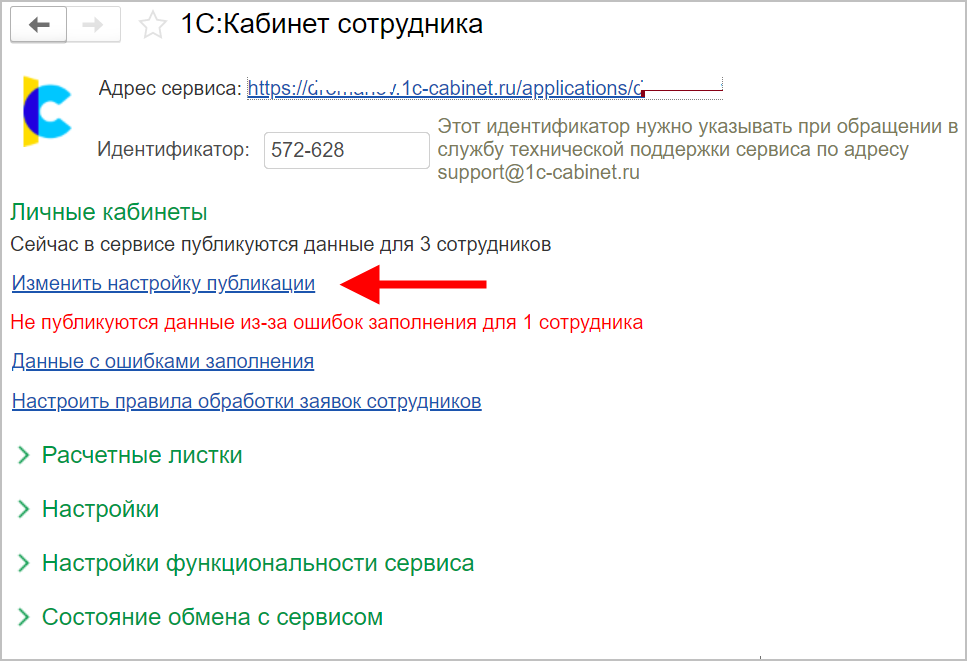
Task: Click the 1С:Кабинет сотрудника title
Action: [x=332, y=24]
